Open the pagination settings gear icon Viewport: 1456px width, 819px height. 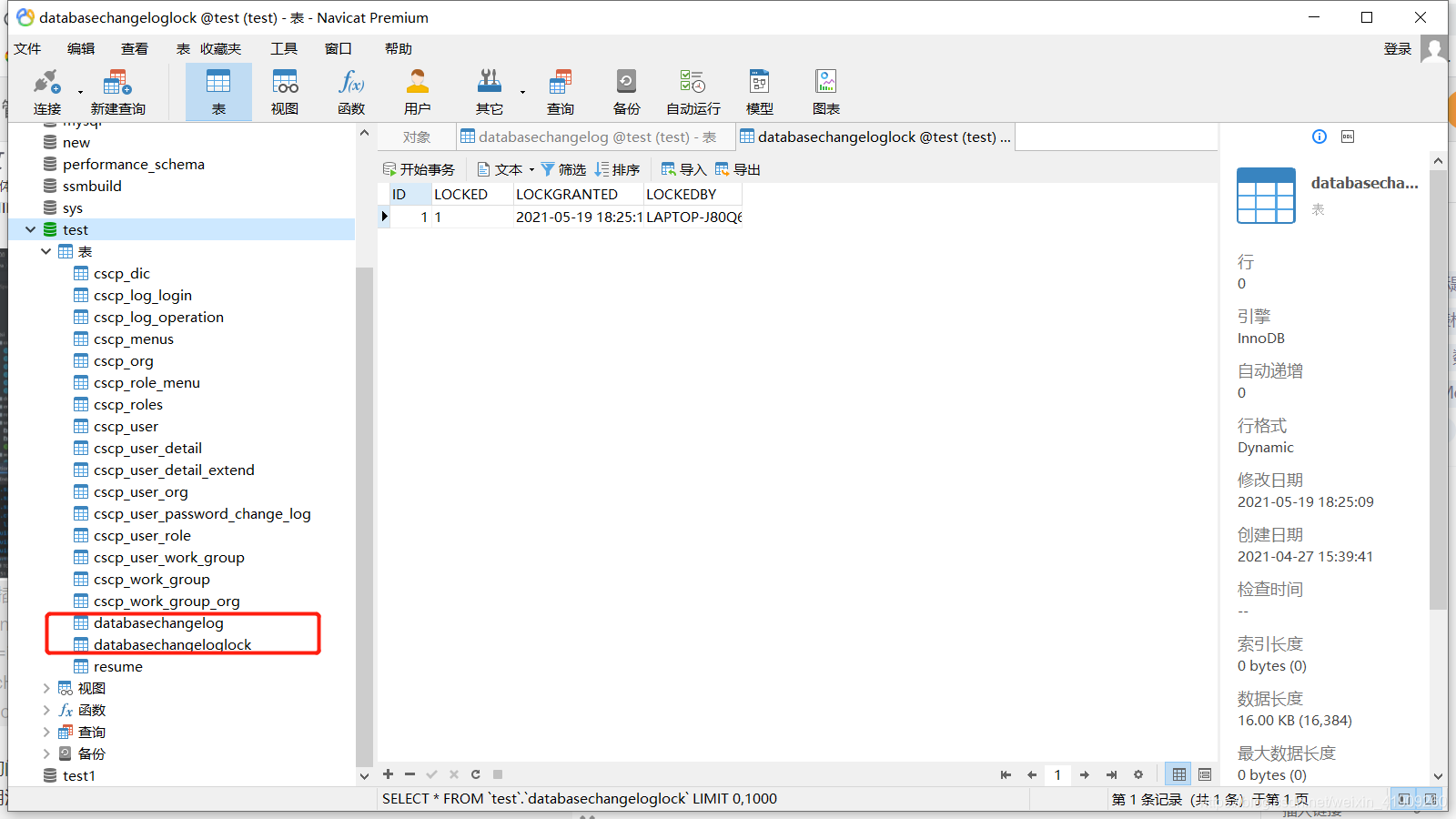(x=1138, y=774)
